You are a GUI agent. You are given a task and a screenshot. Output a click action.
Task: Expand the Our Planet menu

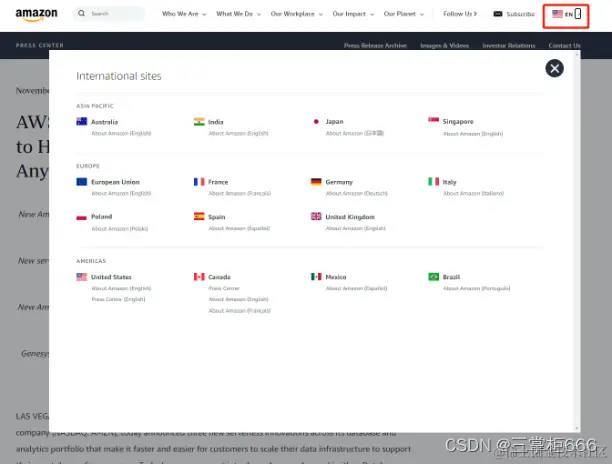[404, 14]
